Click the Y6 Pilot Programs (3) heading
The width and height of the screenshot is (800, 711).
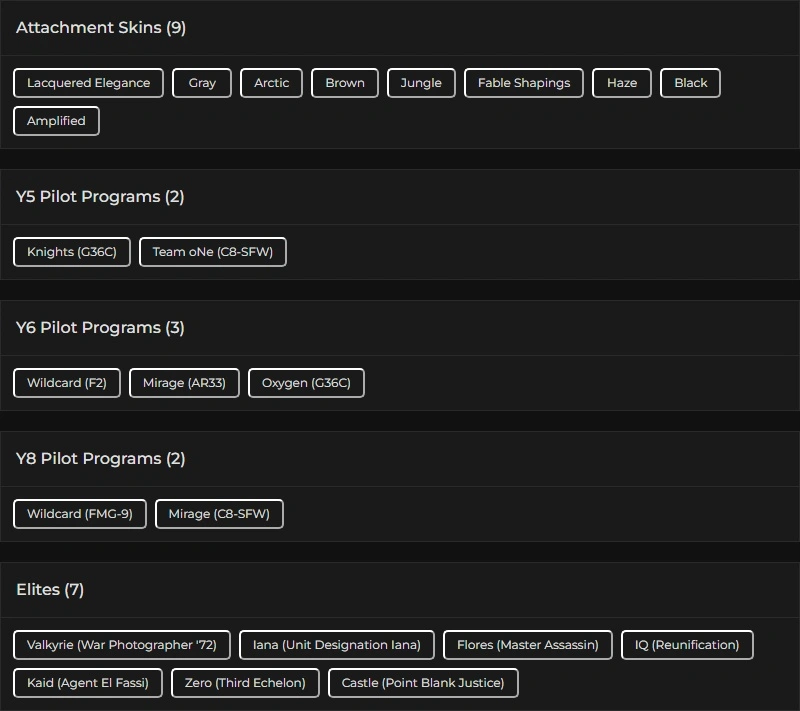pos(100,328)
